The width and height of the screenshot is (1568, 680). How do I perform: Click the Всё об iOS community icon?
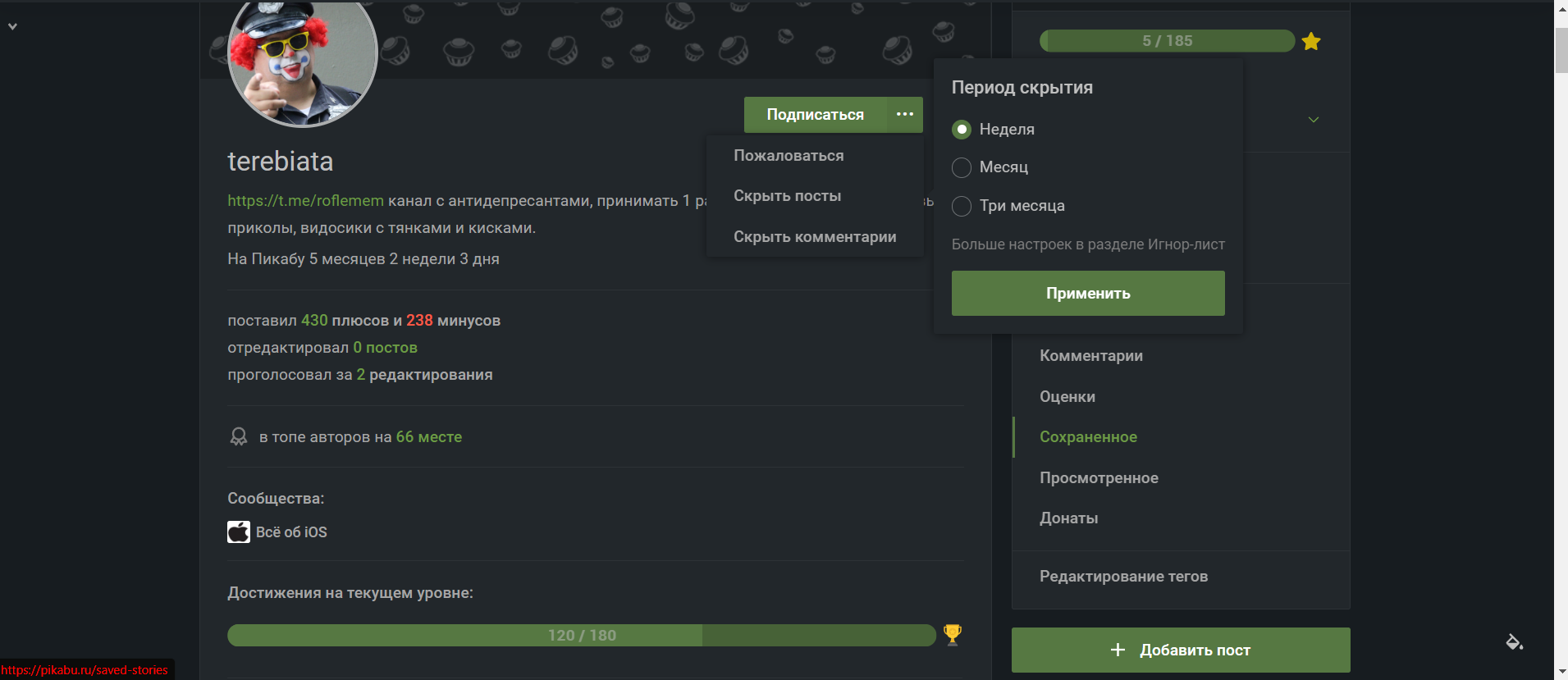[x=239, y=532]
